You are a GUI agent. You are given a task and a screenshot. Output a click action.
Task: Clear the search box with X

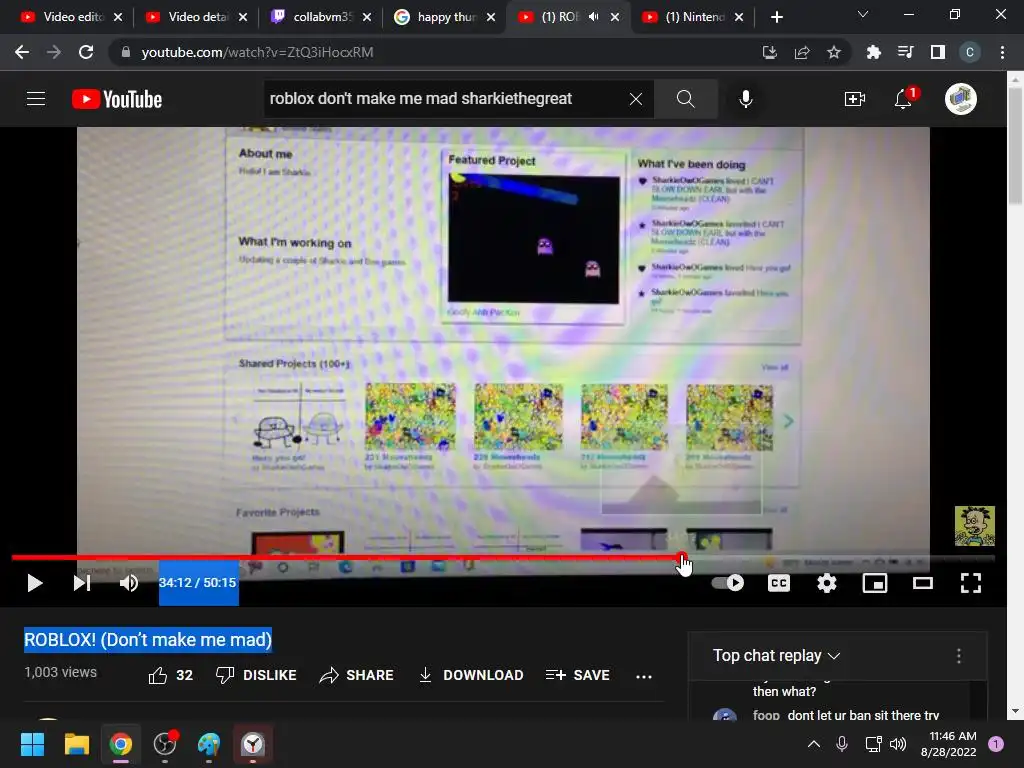(x=635, y=99)
